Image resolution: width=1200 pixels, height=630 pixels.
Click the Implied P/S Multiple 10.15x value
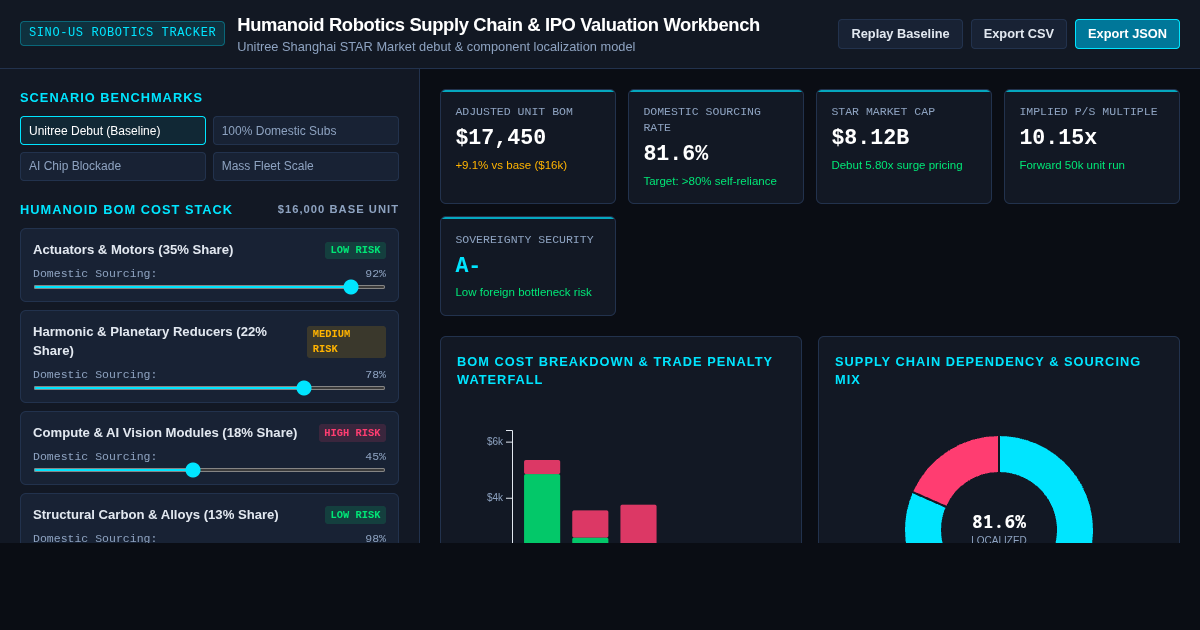pyautogui.click(x=1058, y=138)
